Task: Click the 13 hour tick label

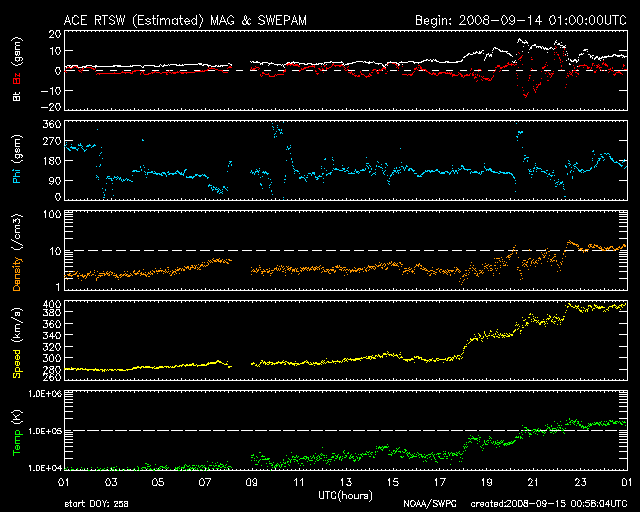Action: click(x=346, y=483)
